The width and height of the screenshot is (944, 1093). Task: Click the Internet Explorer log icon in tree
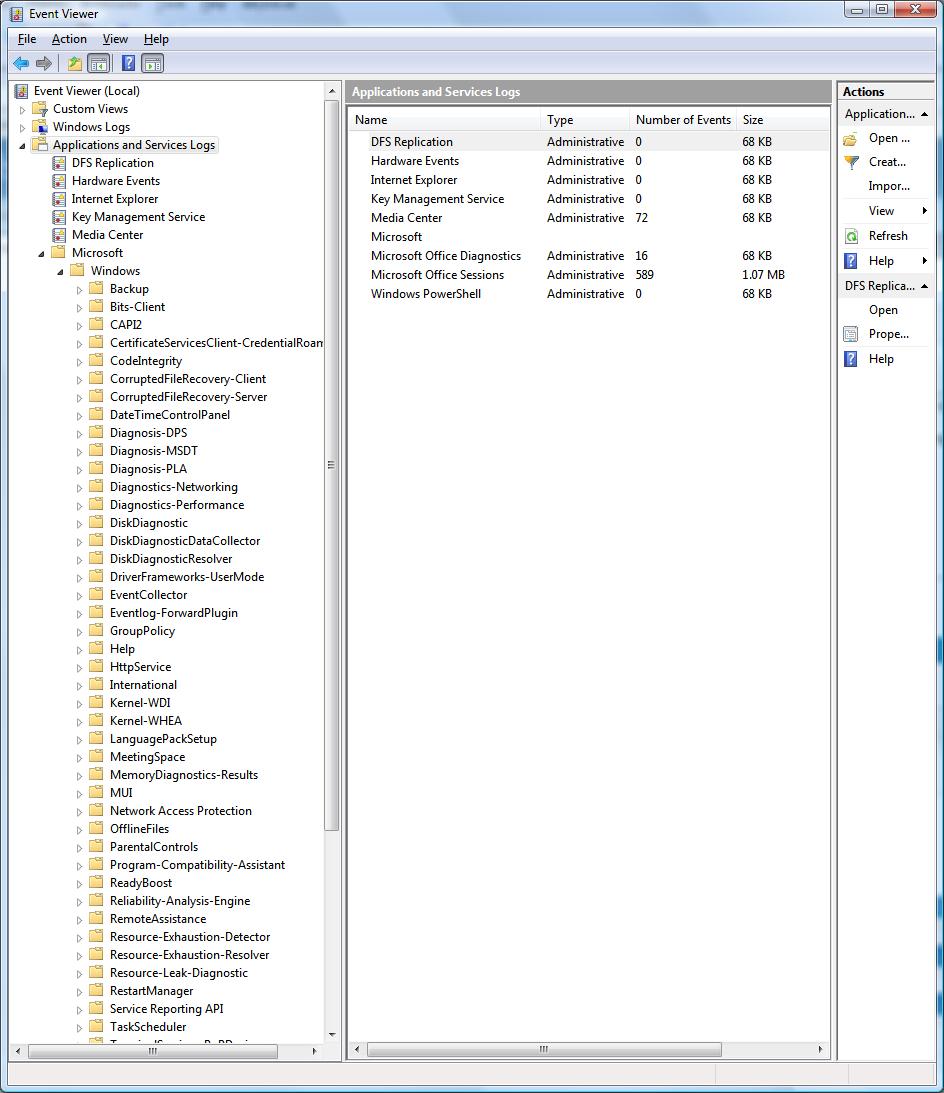point(59,199)
